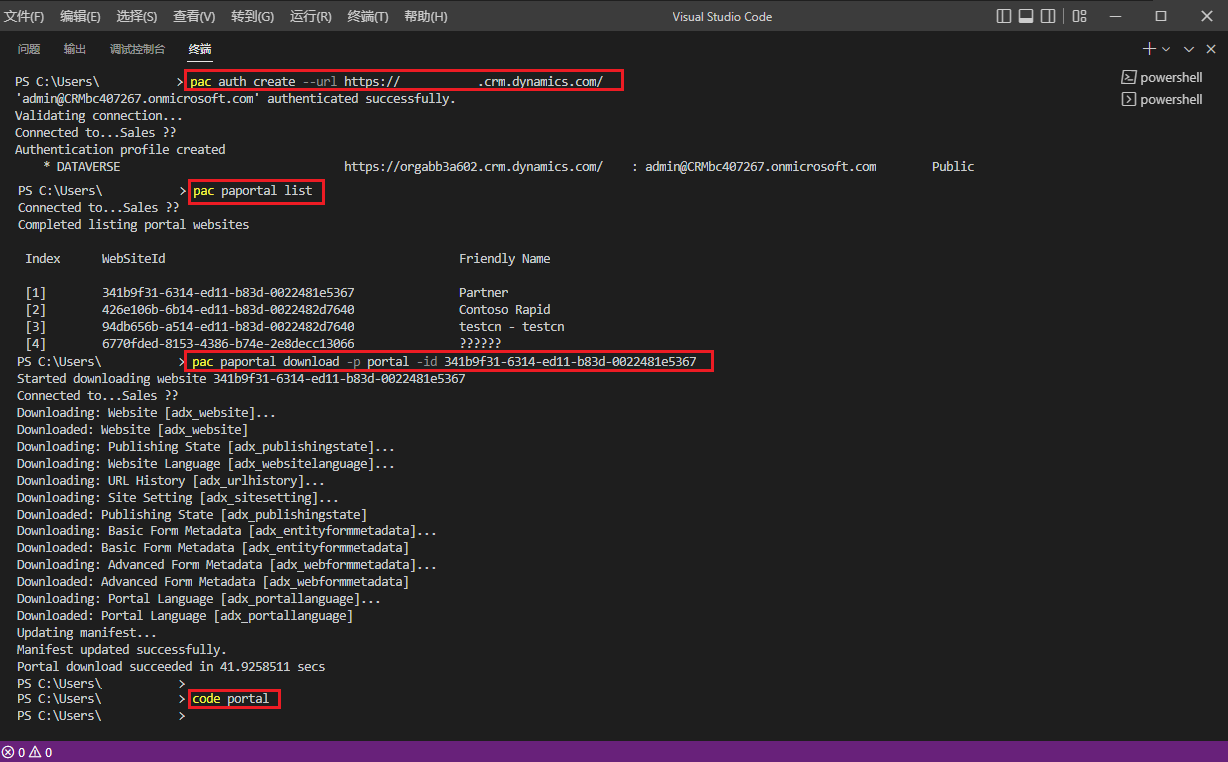The width and height of the screenshot is (1228, 762).
Task: Click 'Manifest updated successfully.' line
Action: 122,649
